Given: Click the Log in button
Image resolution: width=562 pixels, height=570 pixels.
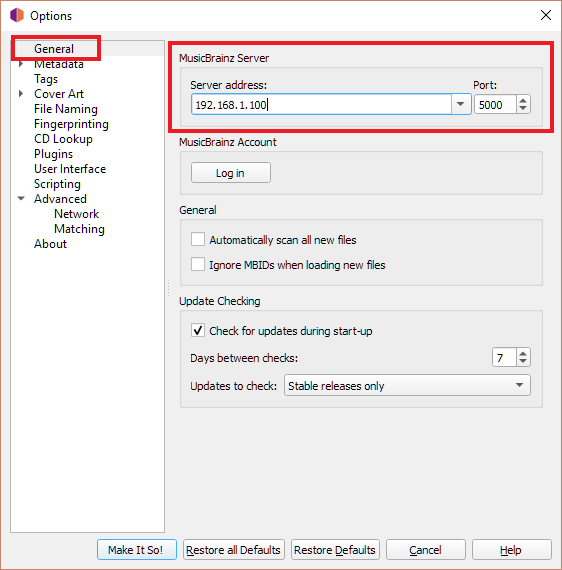Looking at the screenshot, I should coord(230,173).
